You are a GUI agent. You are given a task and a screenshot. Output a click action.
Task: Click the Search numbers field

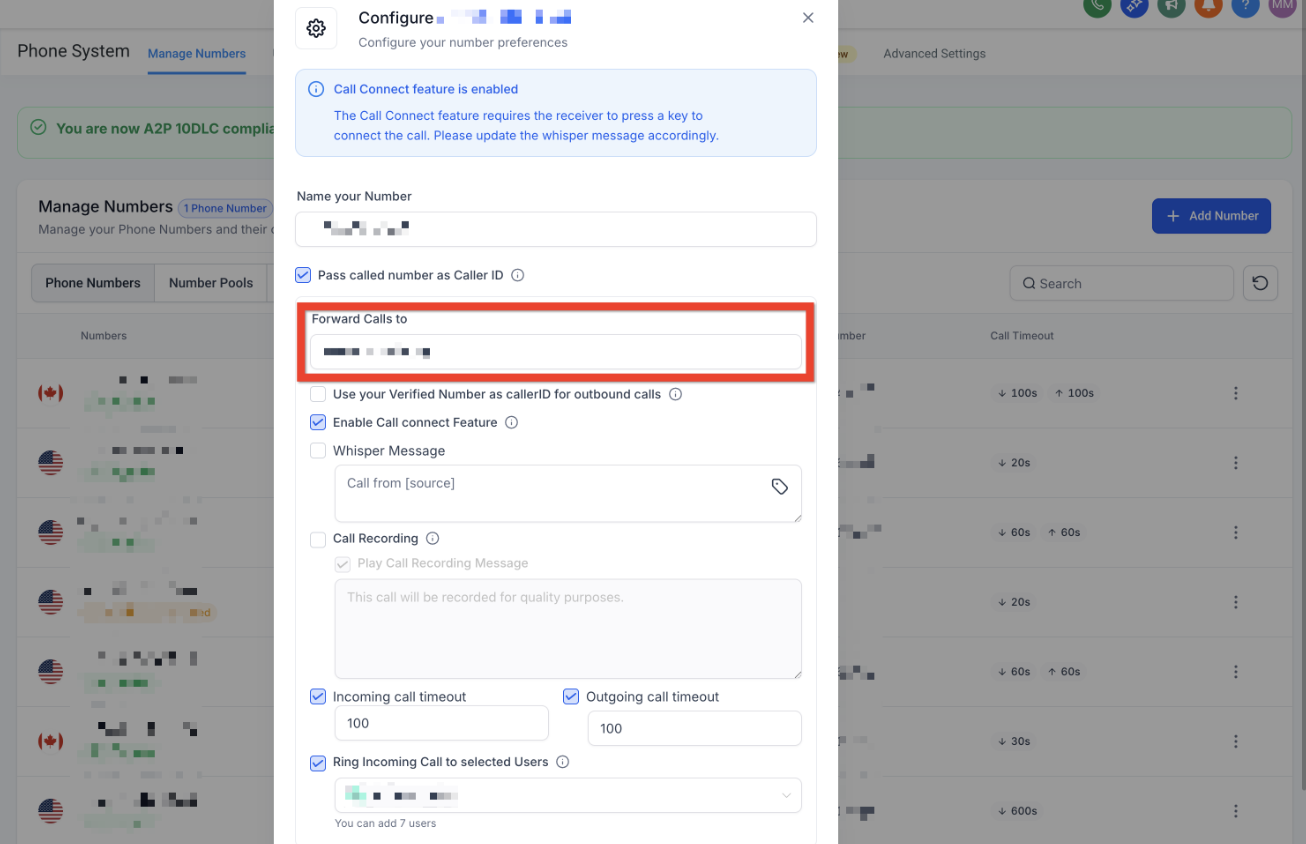1121,284
